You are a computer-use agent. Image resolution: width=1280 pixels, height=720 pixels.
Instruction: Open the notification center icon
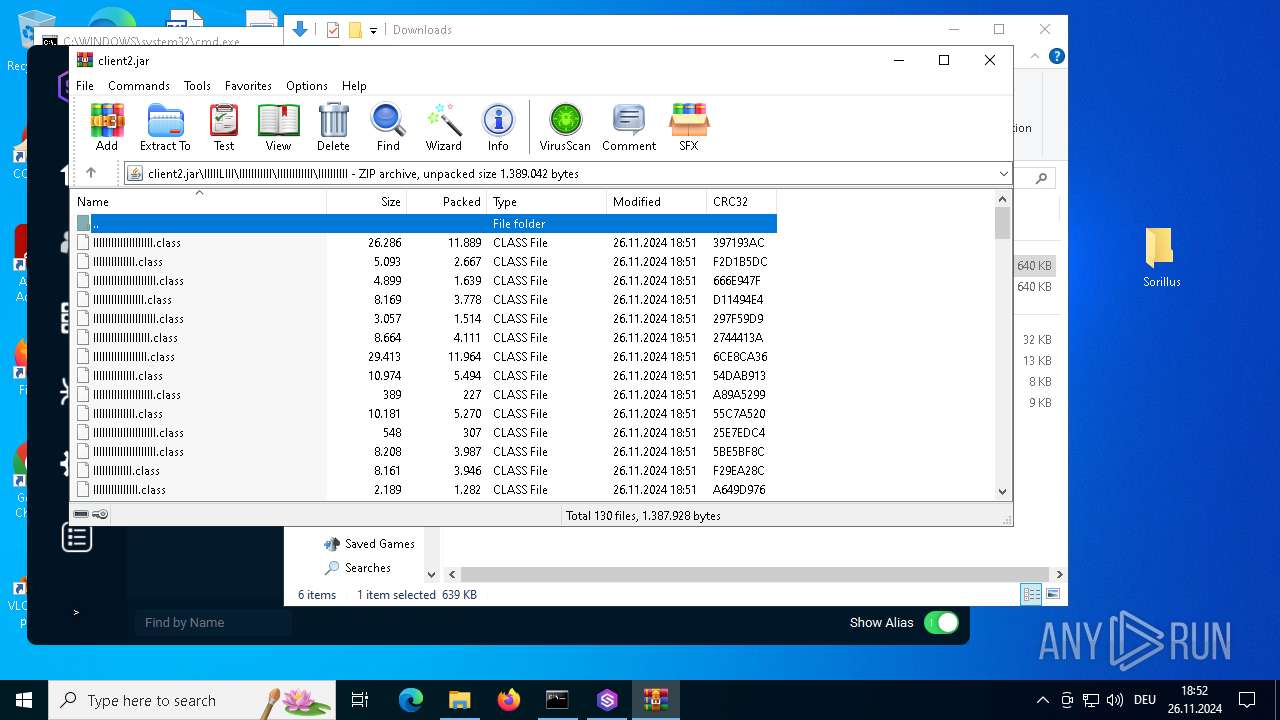pos(1247,700)
